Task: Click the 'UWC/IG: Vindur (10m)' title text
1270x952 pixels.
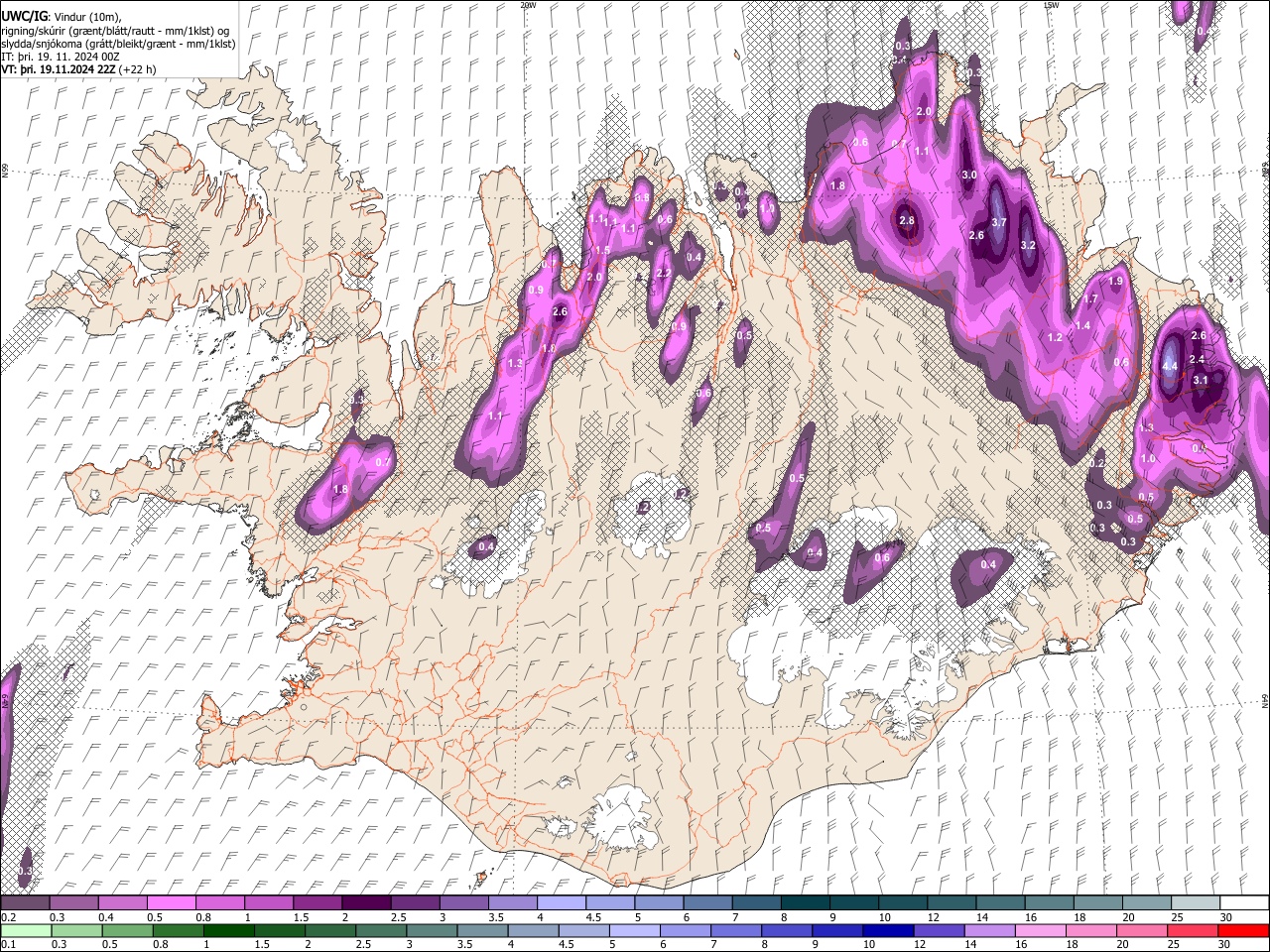Action: 61,17
